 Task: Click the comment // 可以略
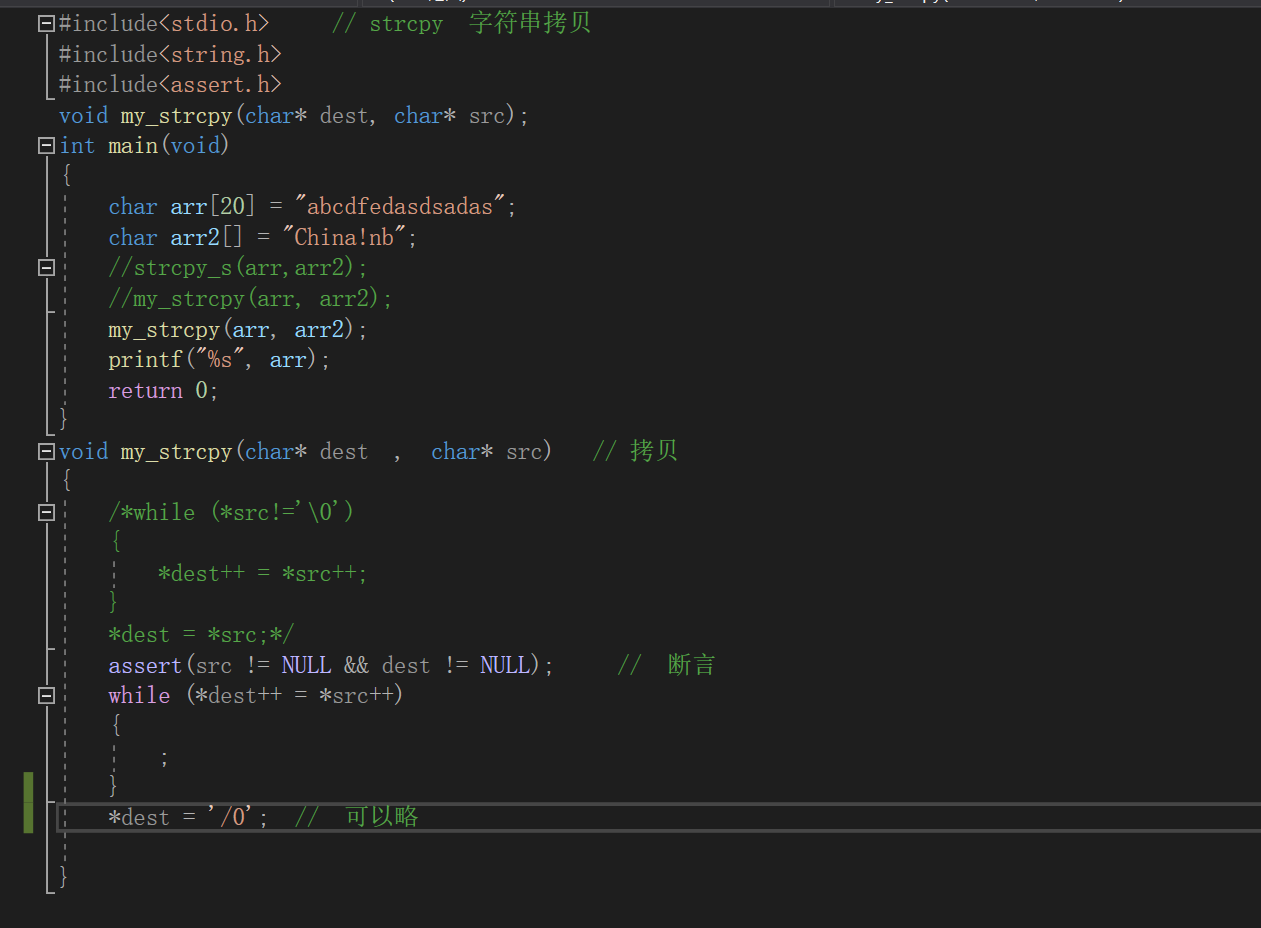pyautogui.click(x=356, y=817)
